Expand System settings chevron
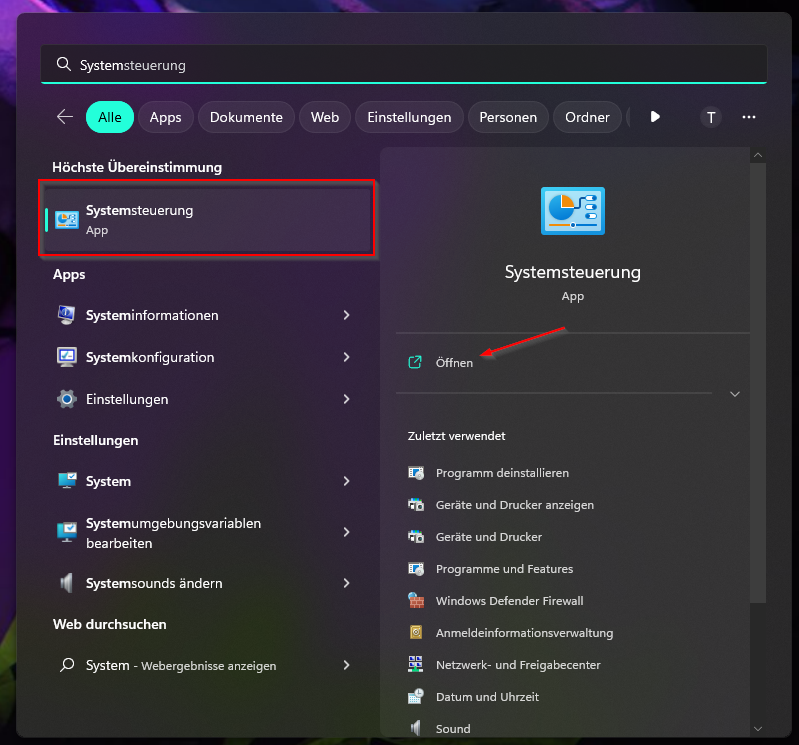Image resolution: width=799 pixels, height=745 pixels. click(x=347, y=481)
